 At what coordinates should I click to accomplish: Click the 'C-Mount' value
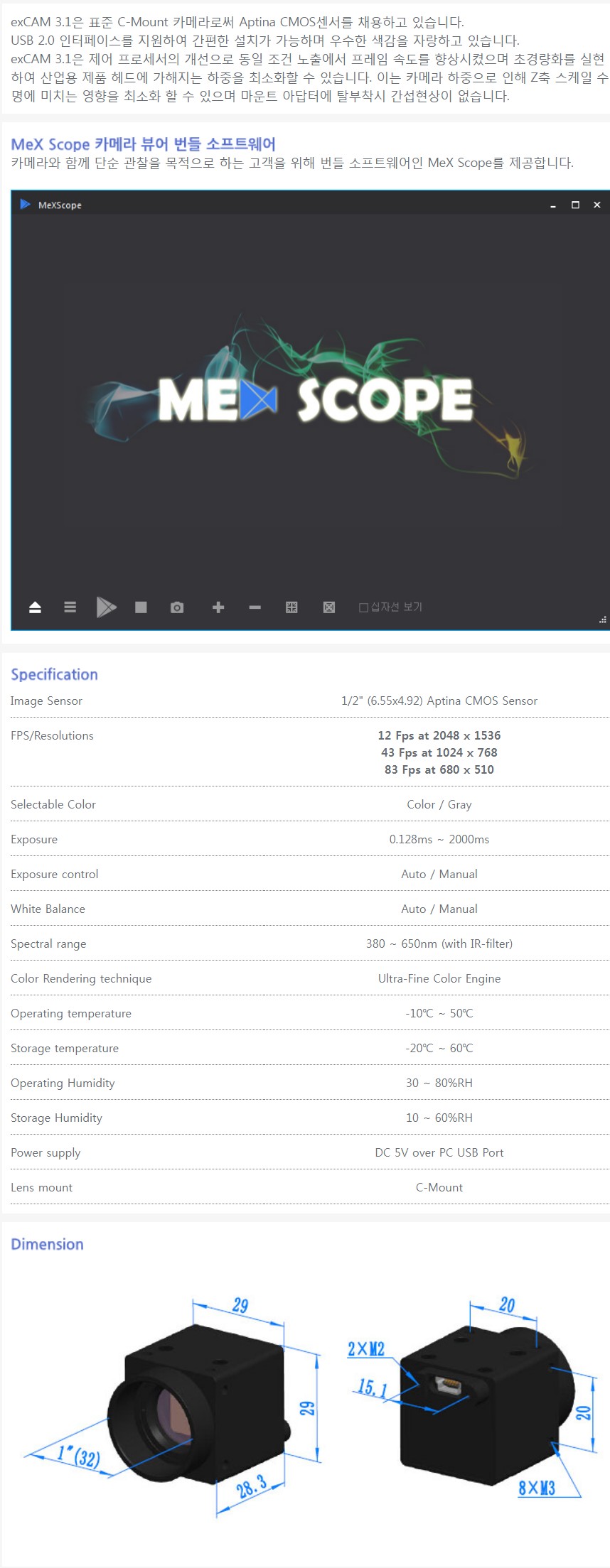439,1187
